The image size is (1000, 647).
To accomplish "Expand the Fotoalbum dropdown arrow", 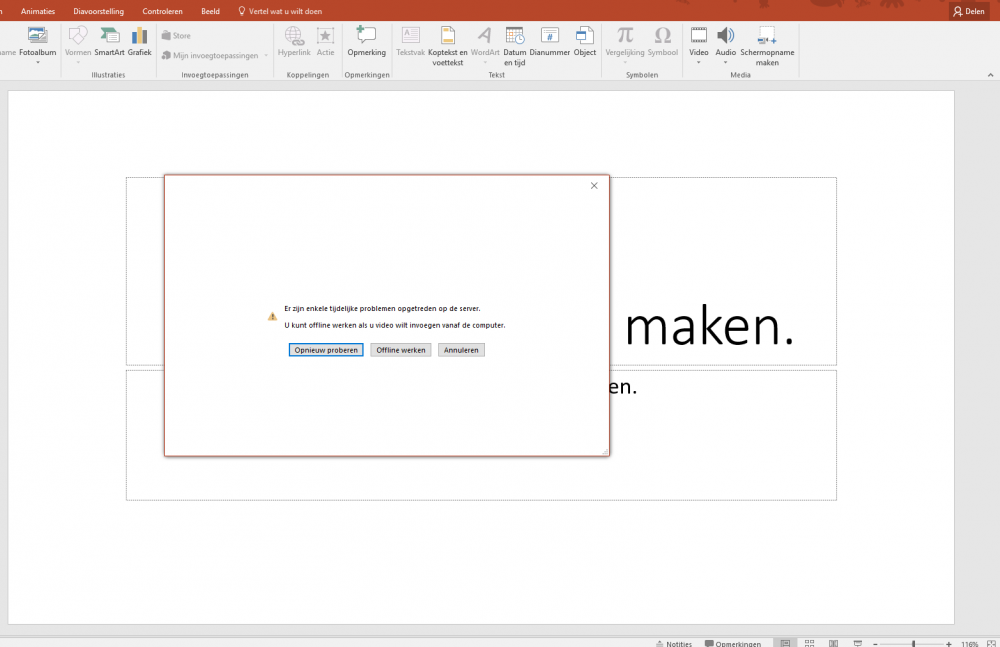I will (38, 62).
